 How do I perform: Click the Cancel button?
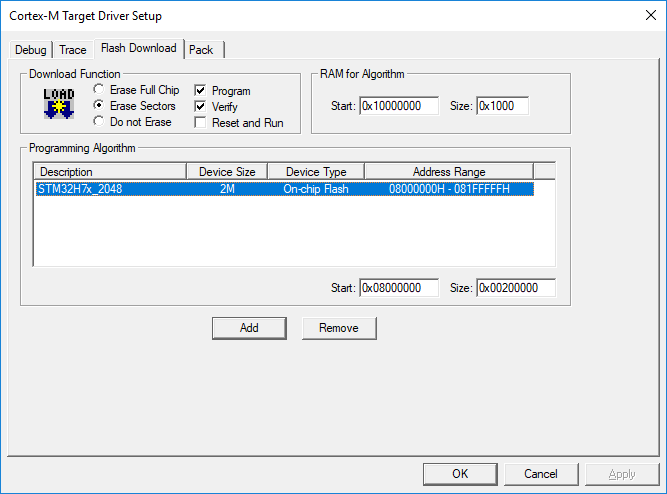(541, 474)
